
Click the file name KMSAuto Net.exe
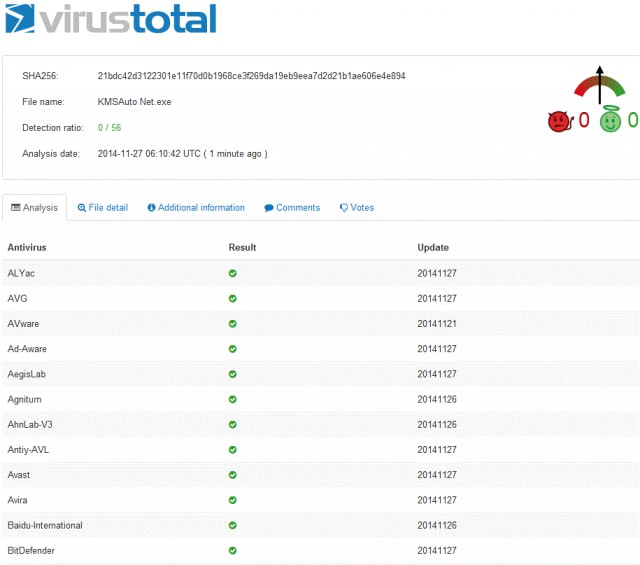(134, 102)
